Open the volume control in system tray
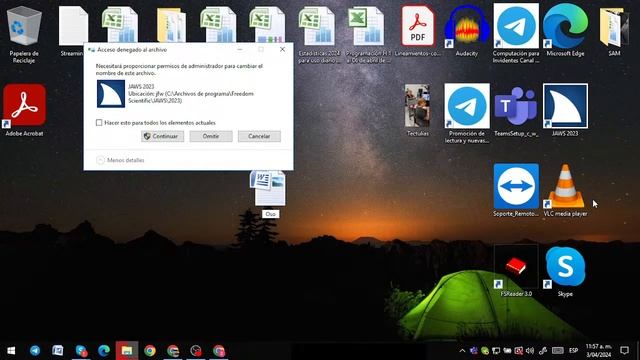This screenshot has height=360, width=640. tap(530, 351)
